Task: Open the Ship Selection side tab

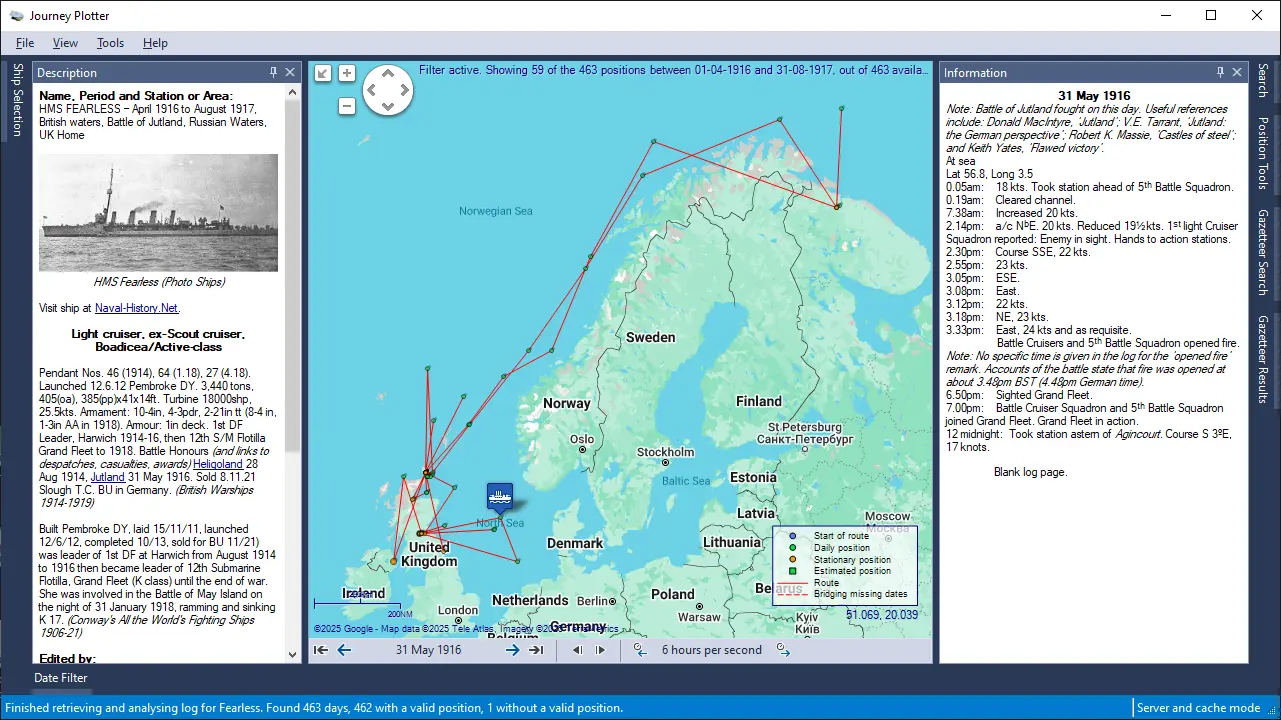Action: (x=17, y=100)
